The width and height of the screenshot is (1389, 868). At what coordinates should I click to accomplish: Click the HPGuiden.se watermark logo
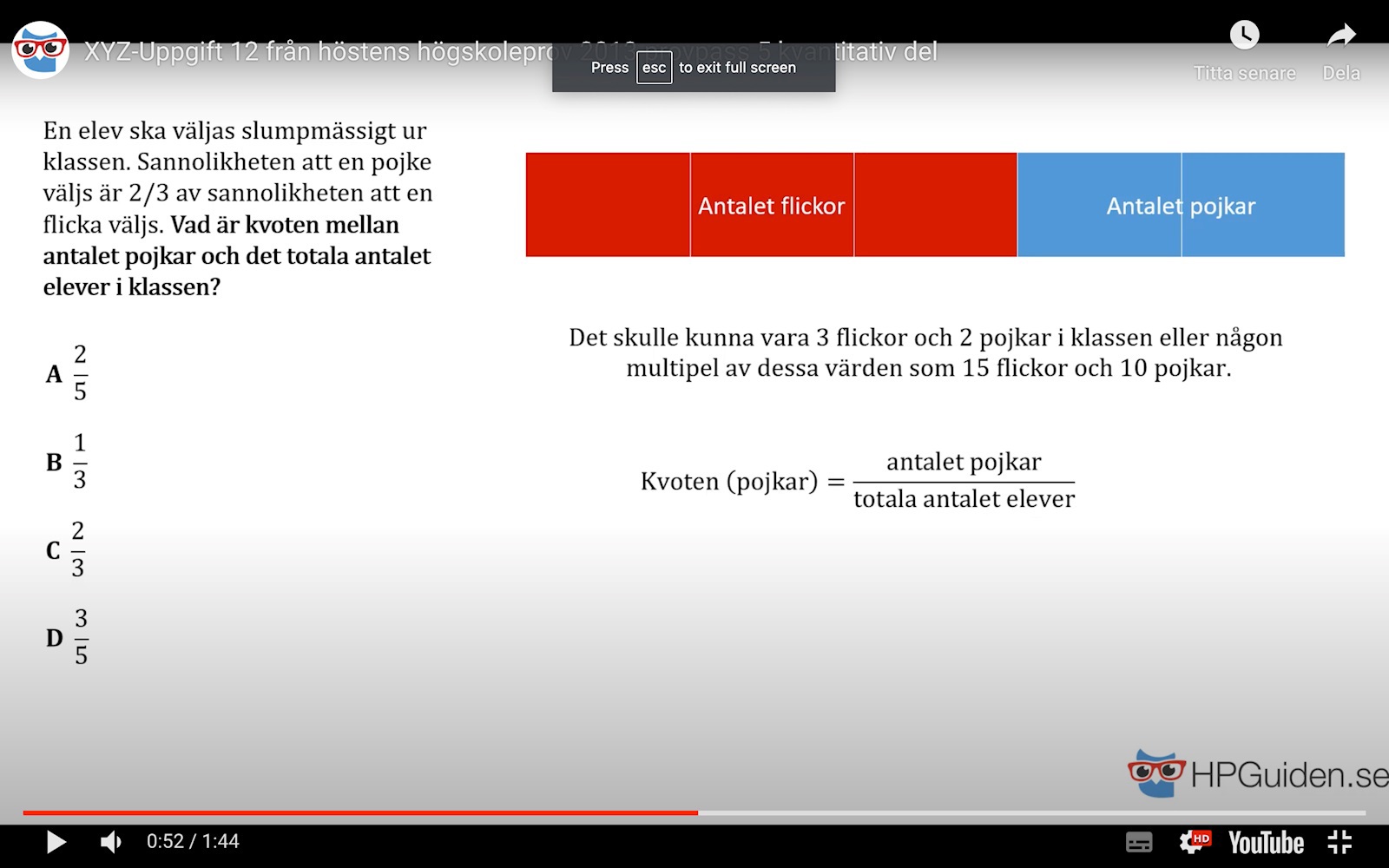(1259, 773)
